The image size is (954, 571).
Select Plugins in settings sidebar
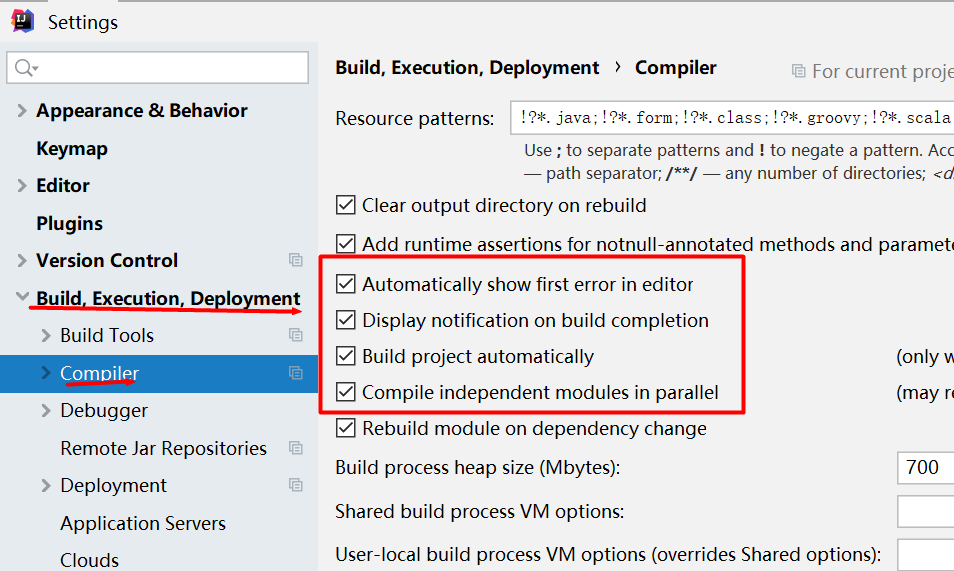click(x=69, y=223)
